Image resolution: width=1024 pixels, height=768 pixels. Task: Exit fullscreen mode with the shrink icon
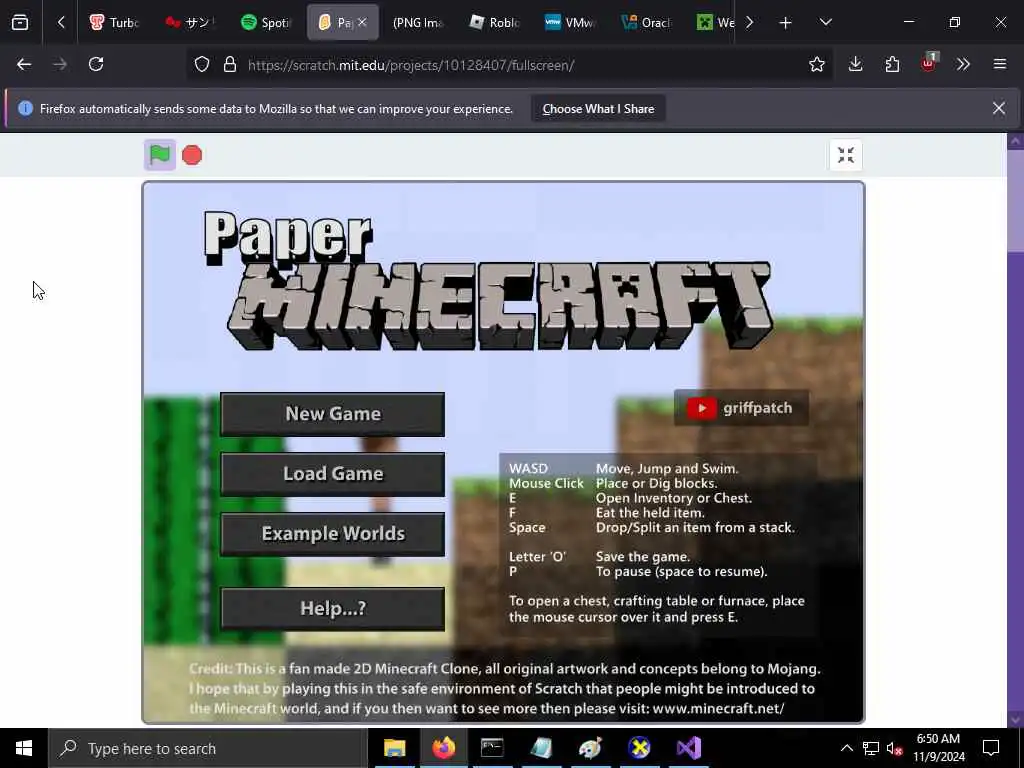click(x=846, y=155)
